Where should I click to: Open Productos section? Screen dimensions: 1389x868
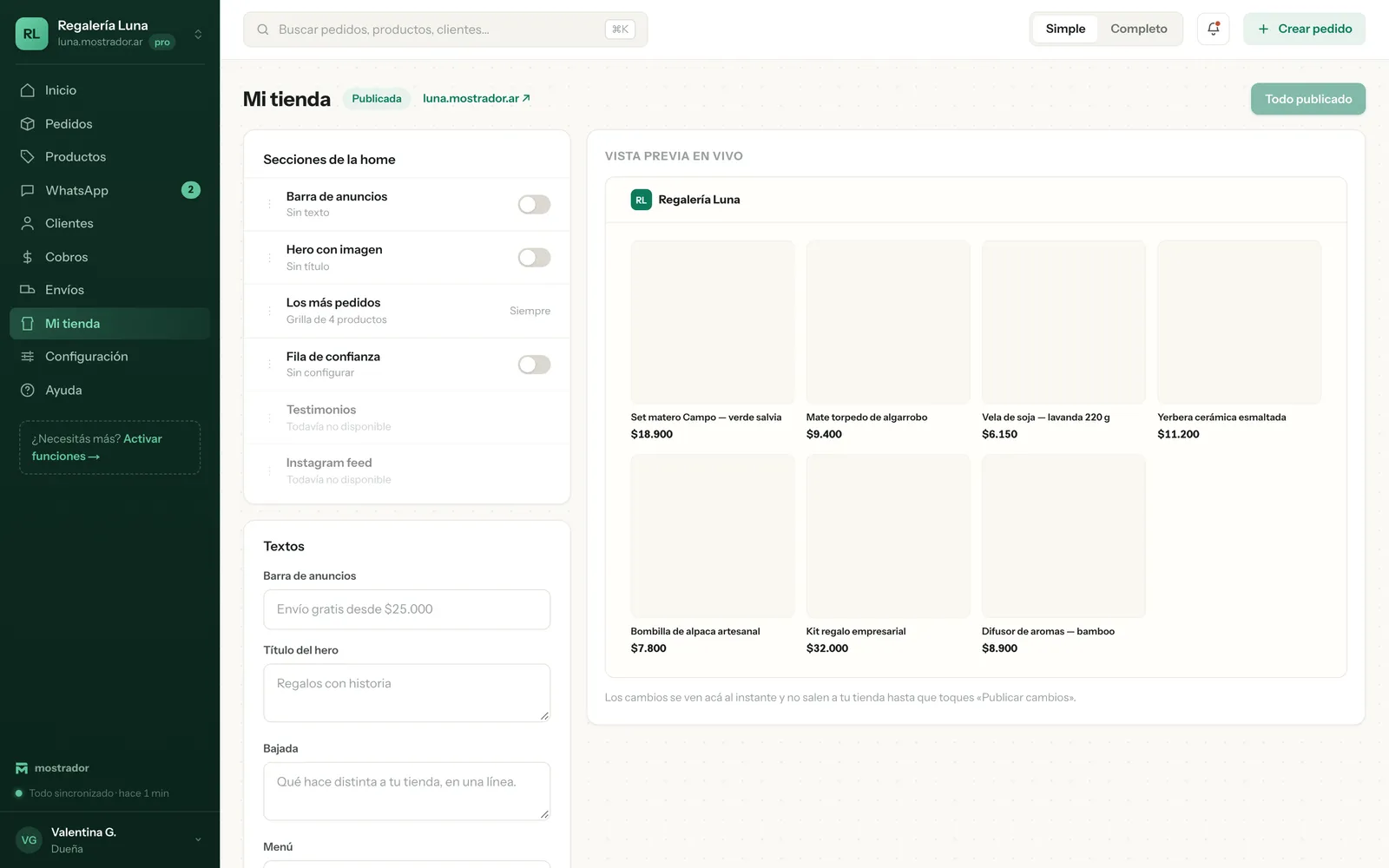pos(109,157)
